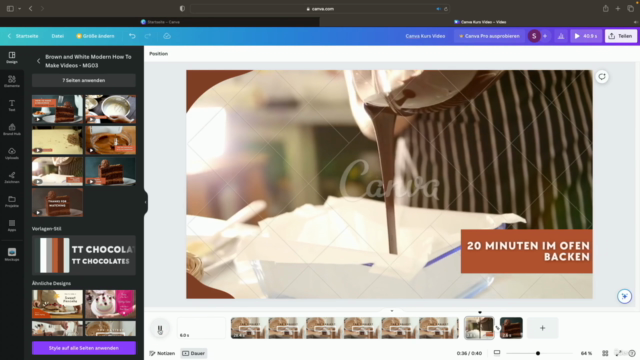Adjust the zoom slider handle

pos(538,353)
